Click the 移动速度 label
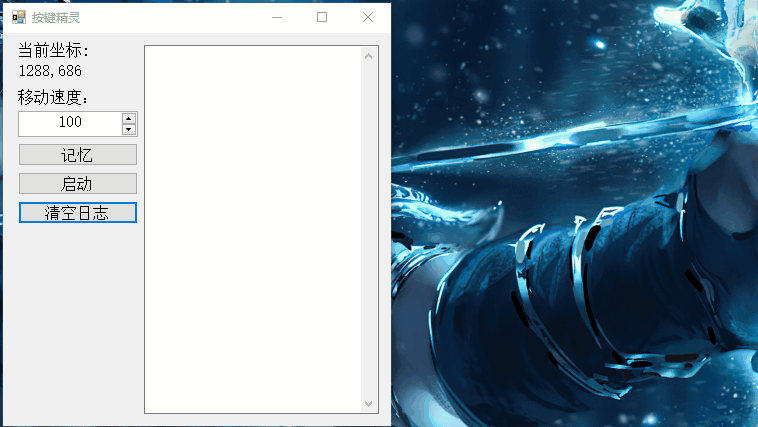Screen dimensions: 758x427 click(x=54, y=98)
